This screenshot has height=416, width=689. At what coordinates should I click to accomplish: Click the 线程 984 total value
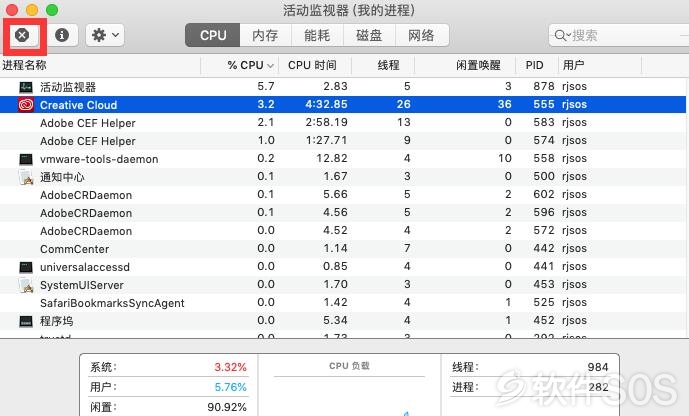click(598, 367)
